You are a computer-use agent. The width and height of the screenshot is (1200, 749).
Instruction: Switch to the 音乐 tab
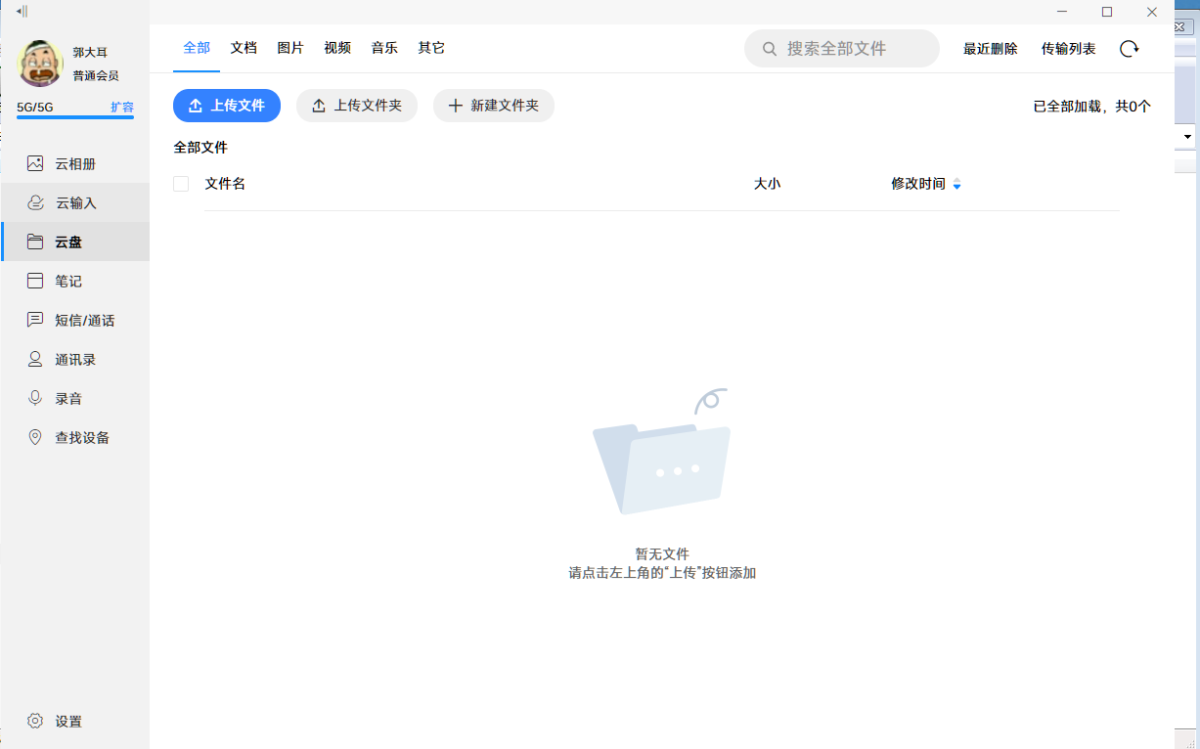[384, 47]
